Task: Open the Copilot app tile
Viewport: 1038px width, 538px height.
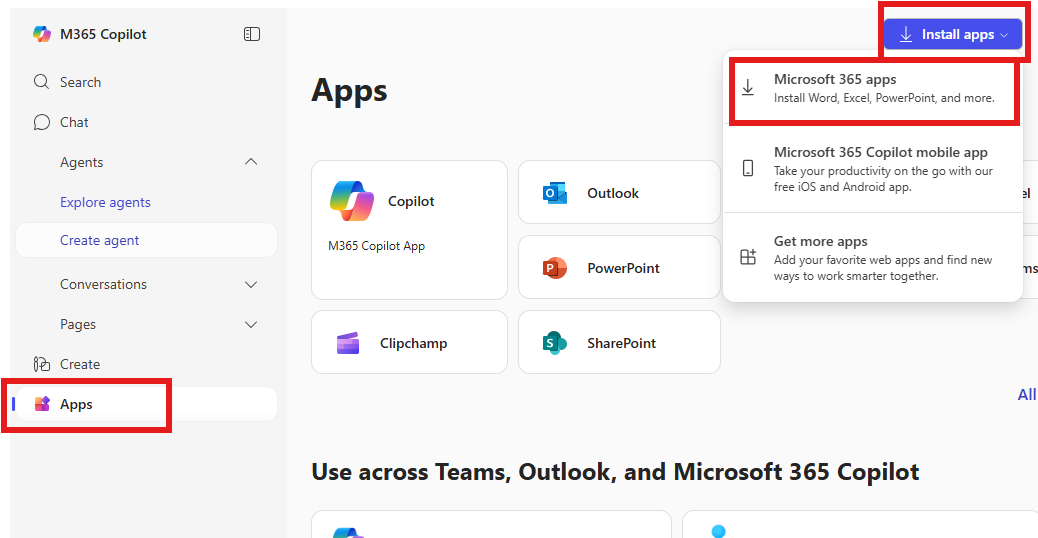Action: (409, 229)
